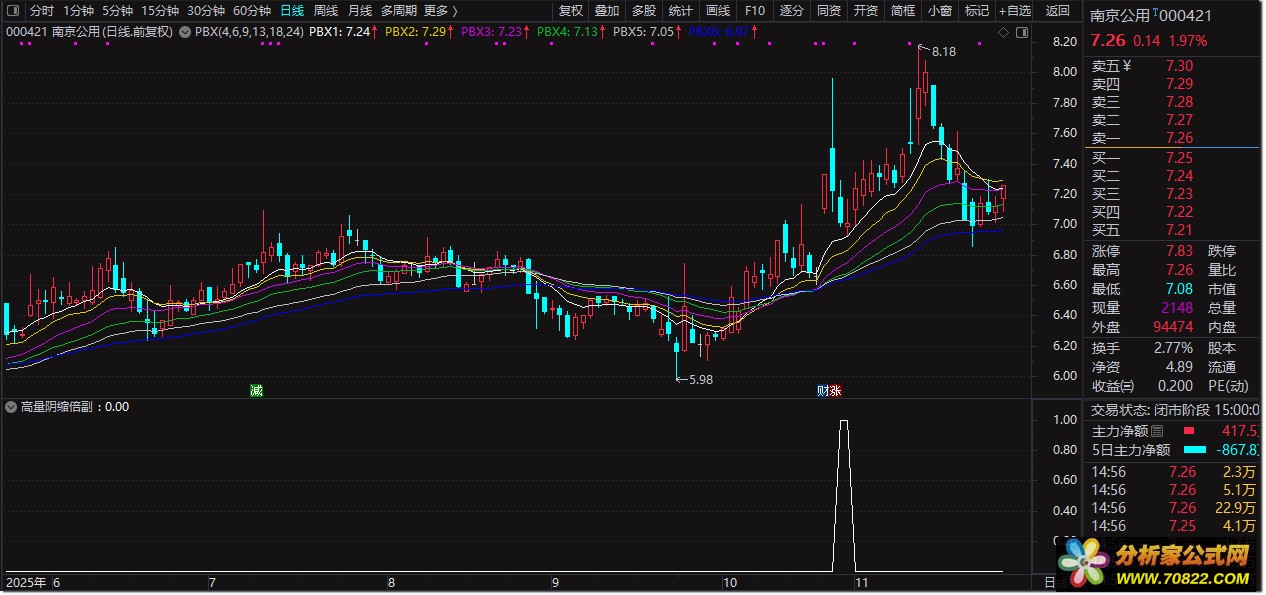Expand the PBX indicator dropdown arrow
1266x595 pixels.
point(185,32)
